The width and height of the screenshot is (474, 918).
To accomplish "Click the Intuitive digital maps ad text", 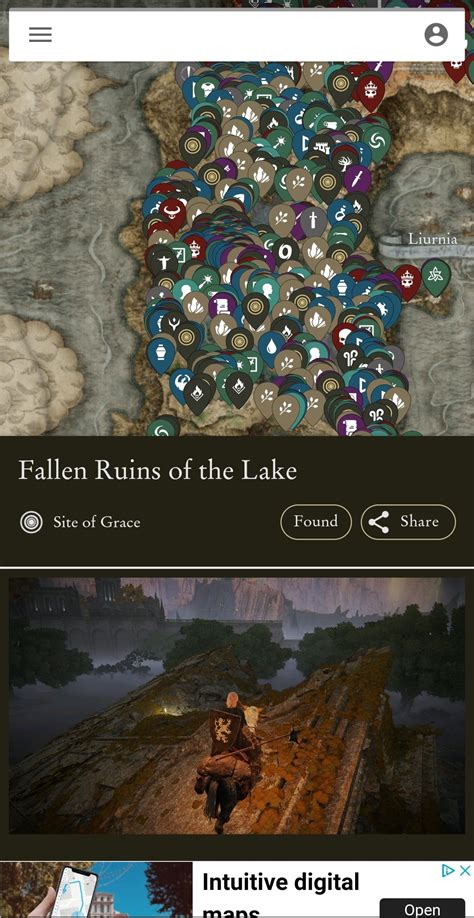I will tap(280, 895).
